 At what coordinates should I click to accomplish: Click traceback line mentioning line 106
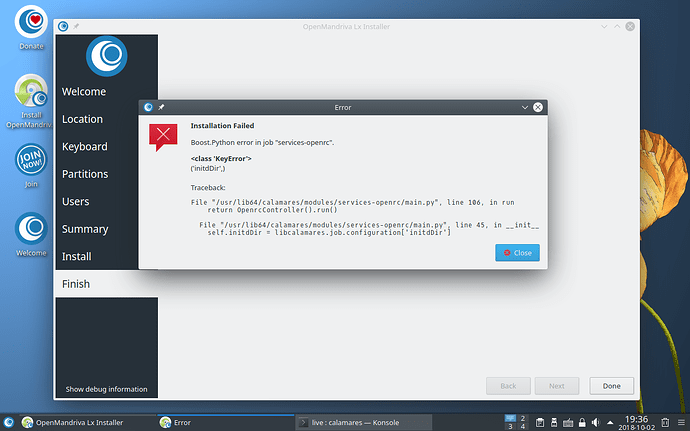(352, 202)
